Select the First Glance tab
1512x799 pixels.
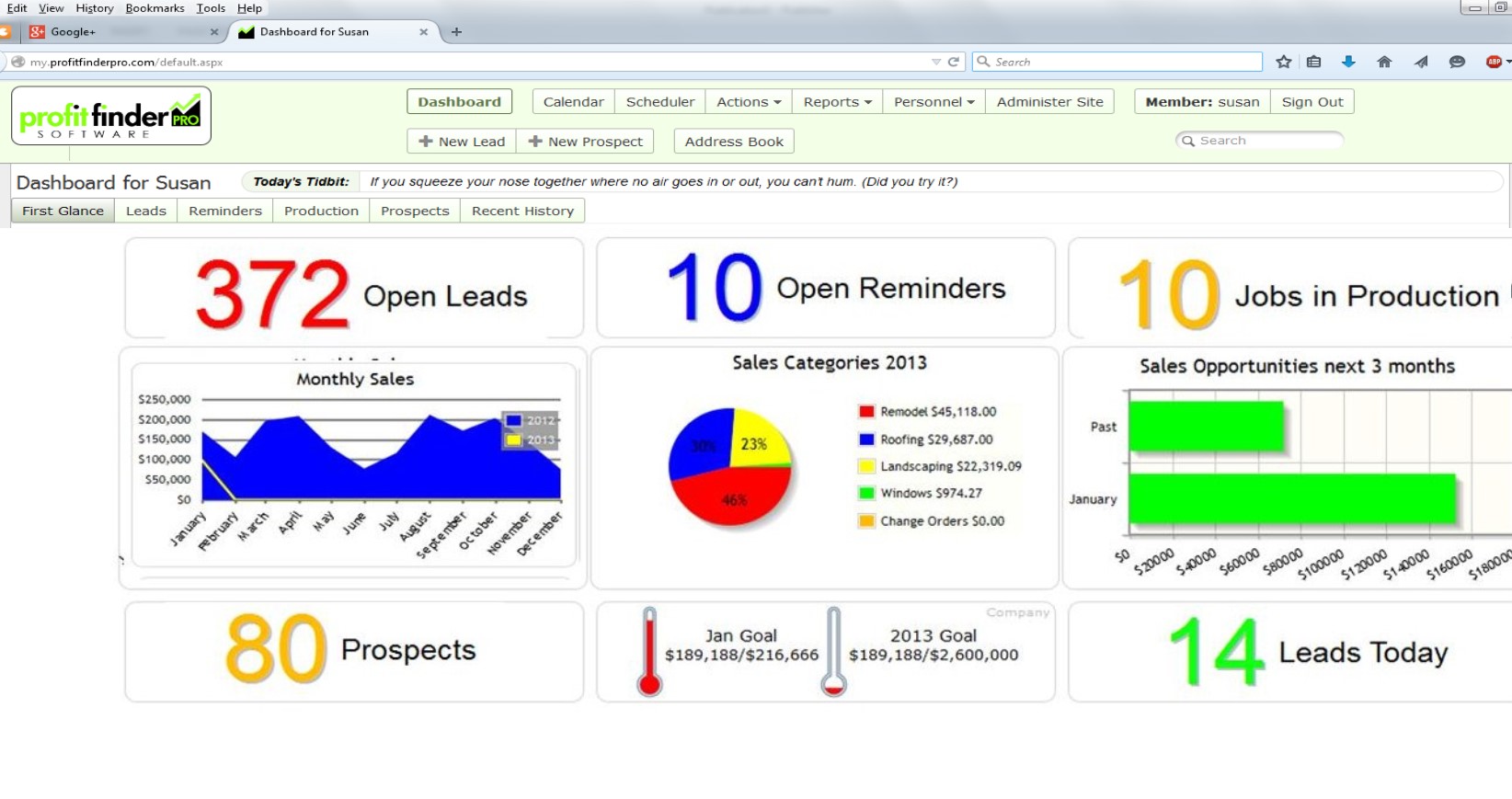click(63, 211)
